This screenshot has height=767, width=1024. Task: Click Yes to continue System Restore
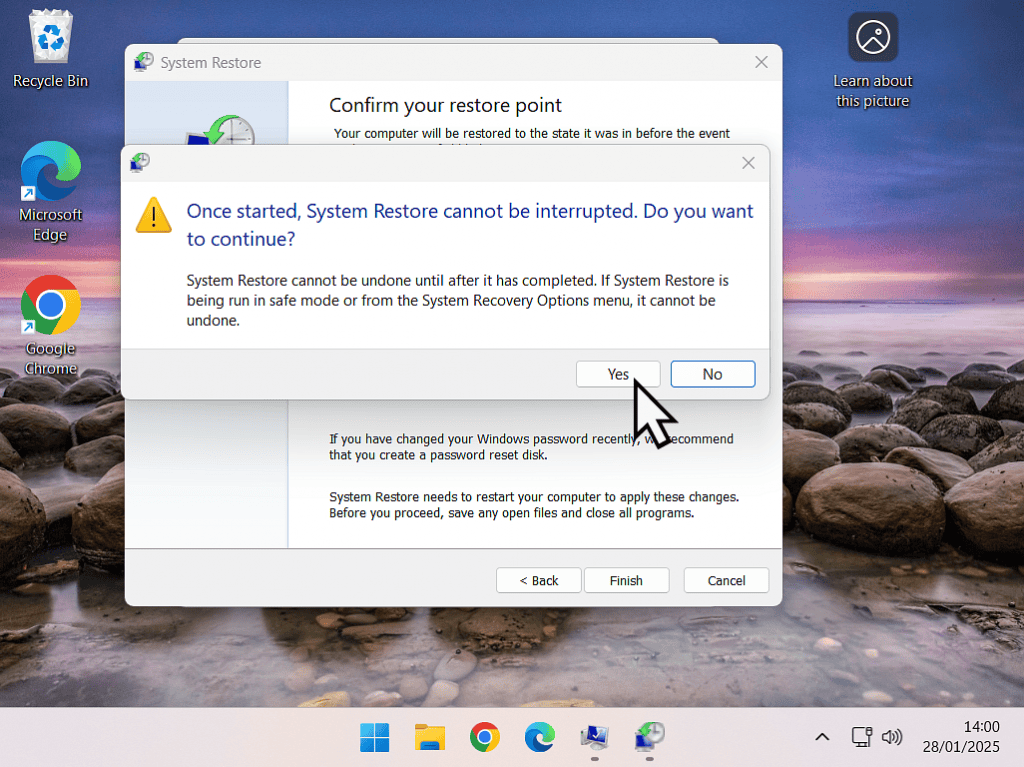click(x=617, y=374)
